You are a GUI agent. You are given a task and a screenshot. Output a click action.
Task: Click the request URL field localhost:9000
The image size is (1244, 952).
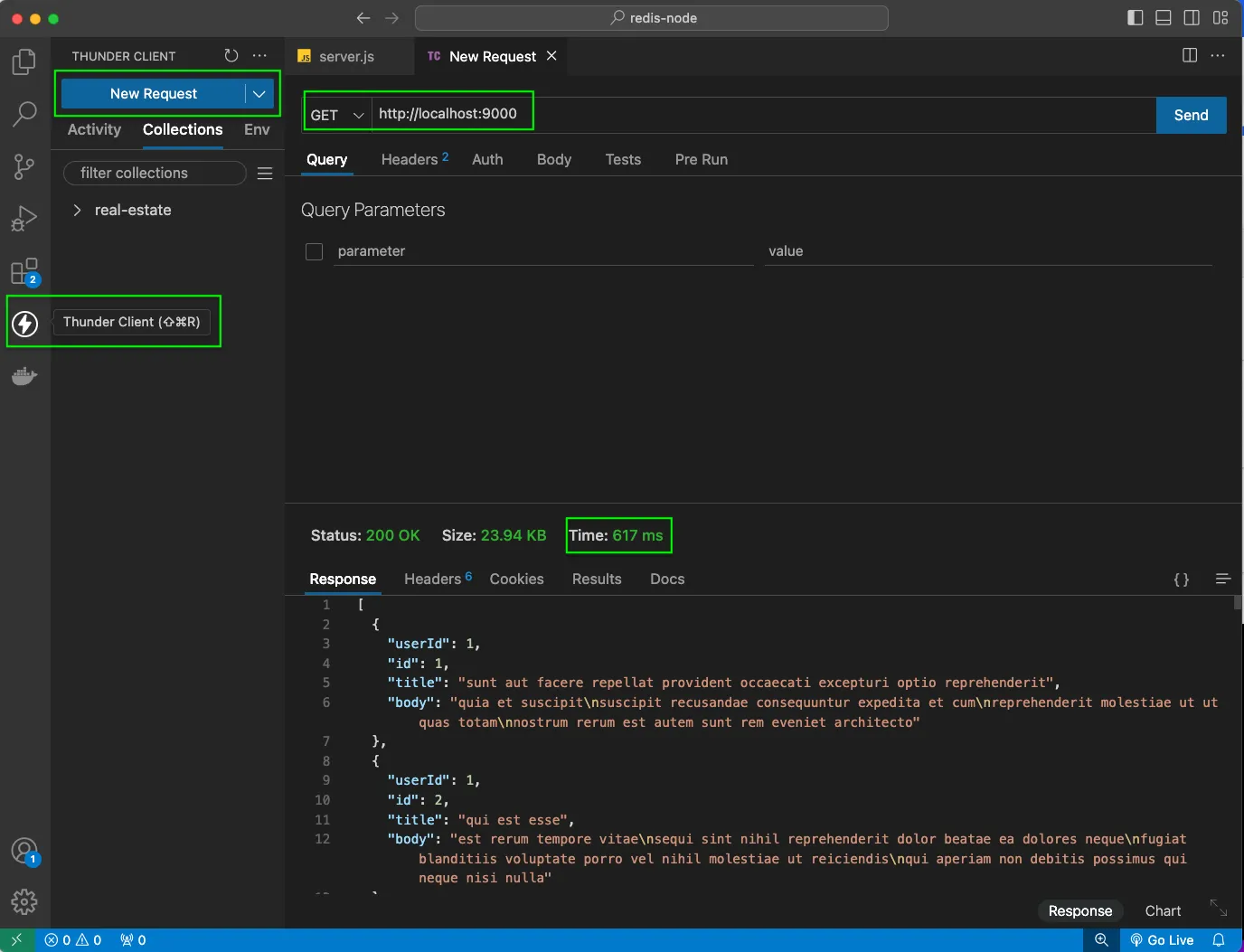click(x=764, y=115)
